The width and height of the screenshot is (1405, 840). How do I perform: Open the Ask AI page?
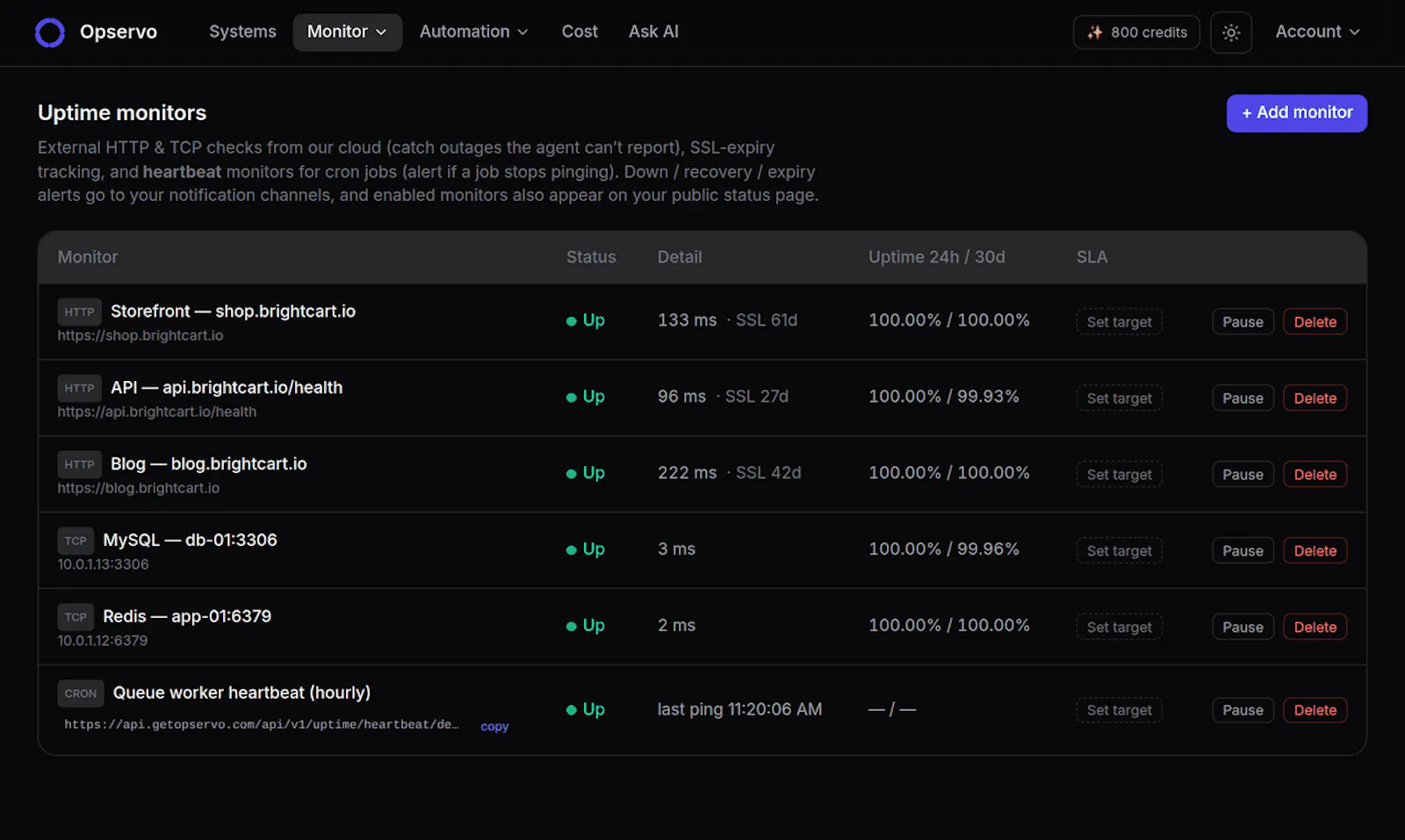(x=653, y=32)
